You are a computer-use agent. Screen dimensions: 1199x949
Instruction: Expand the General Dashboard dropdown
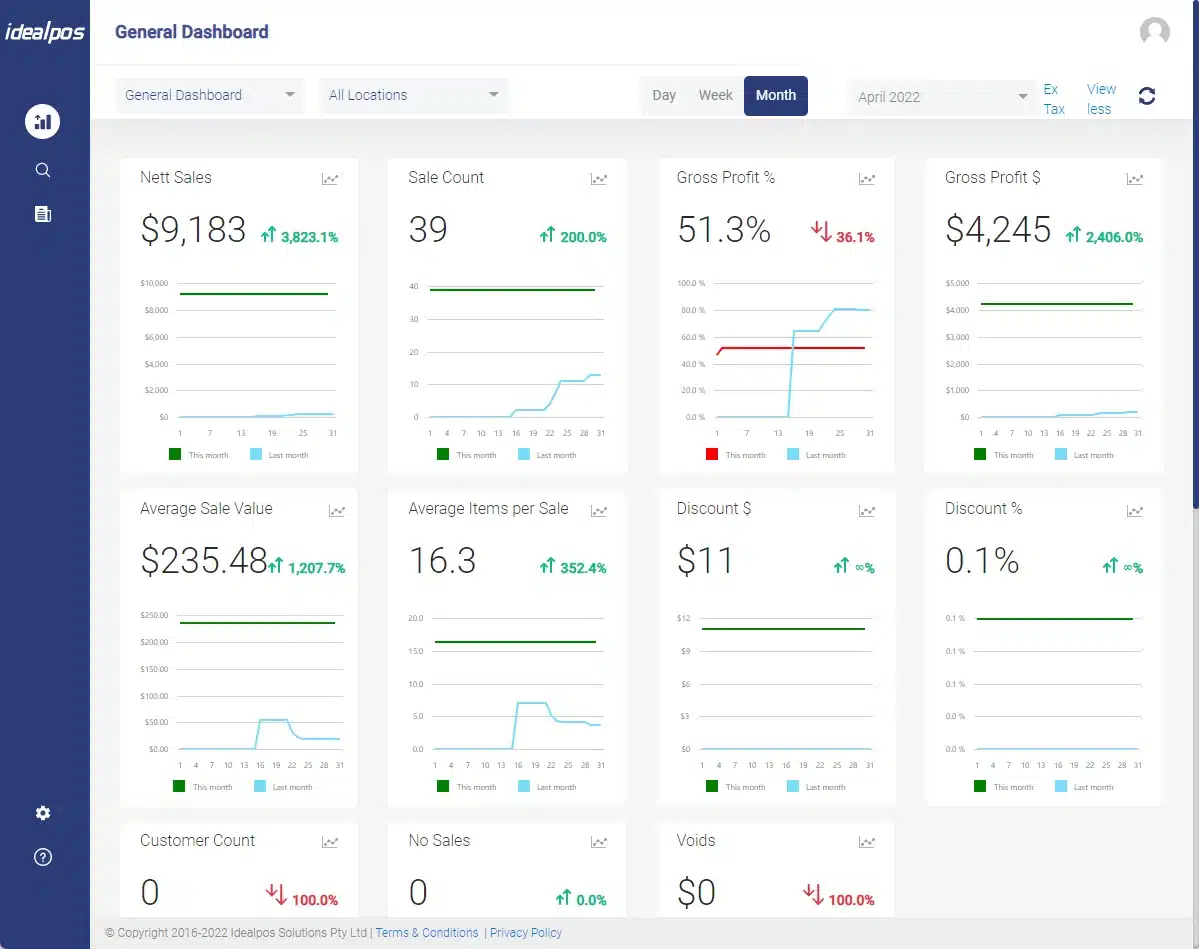[x=209, y=96]
